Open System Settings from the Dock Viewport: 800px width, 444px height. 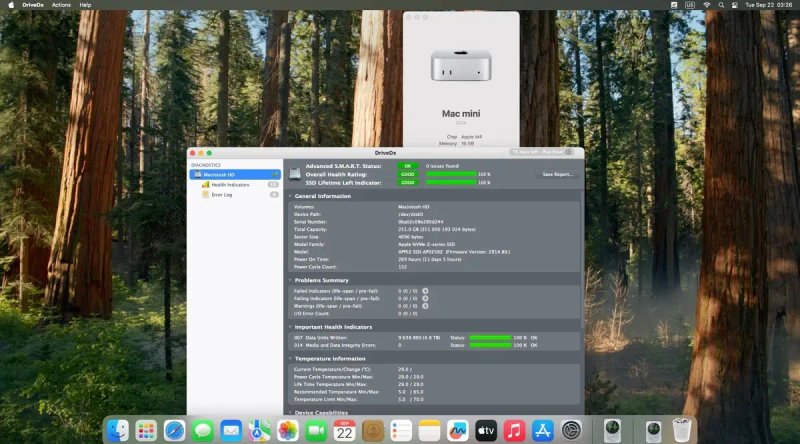571,431
